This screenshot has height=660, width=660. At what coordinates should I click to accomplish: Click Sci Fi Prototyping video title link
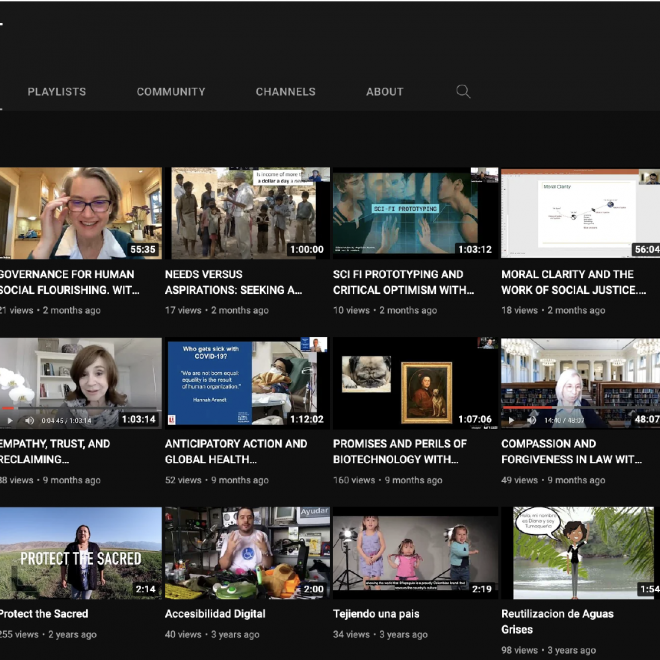(402, 282)
